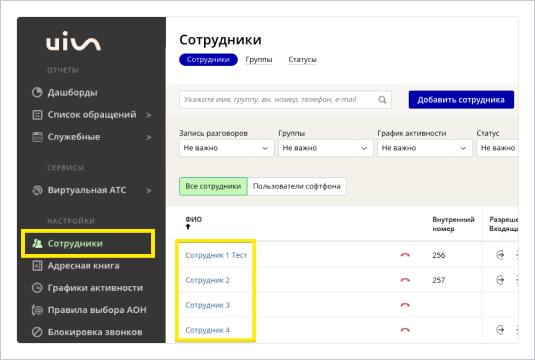Image resolution: width=535 pixels, height=360 pixels.
Task: Switch to Пользователи софтфона filter
Action: point(297,186)
